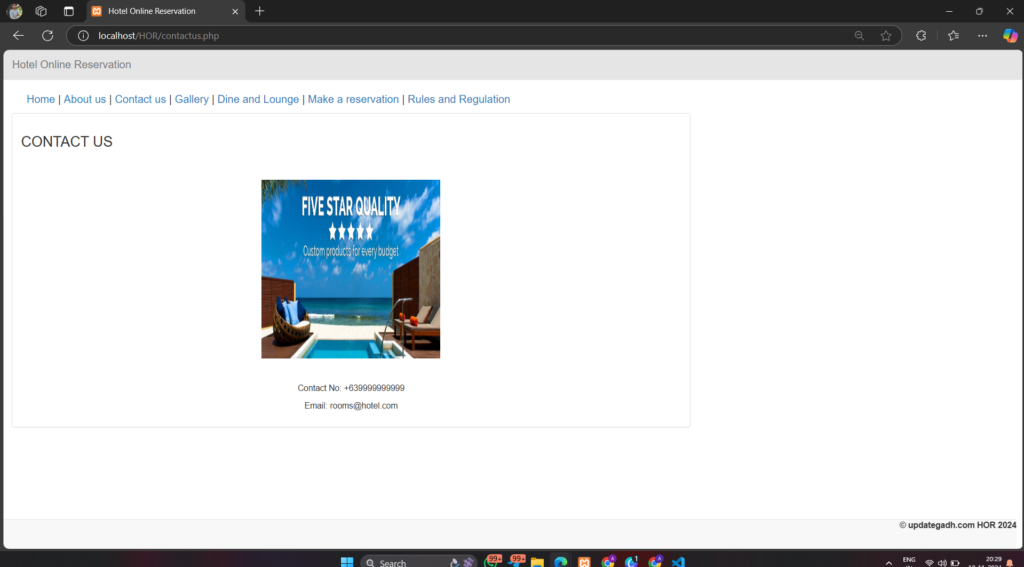Open WhatsApp from the taskbar
Viewport: 1024px width, 567px height.
coord(493,561)
